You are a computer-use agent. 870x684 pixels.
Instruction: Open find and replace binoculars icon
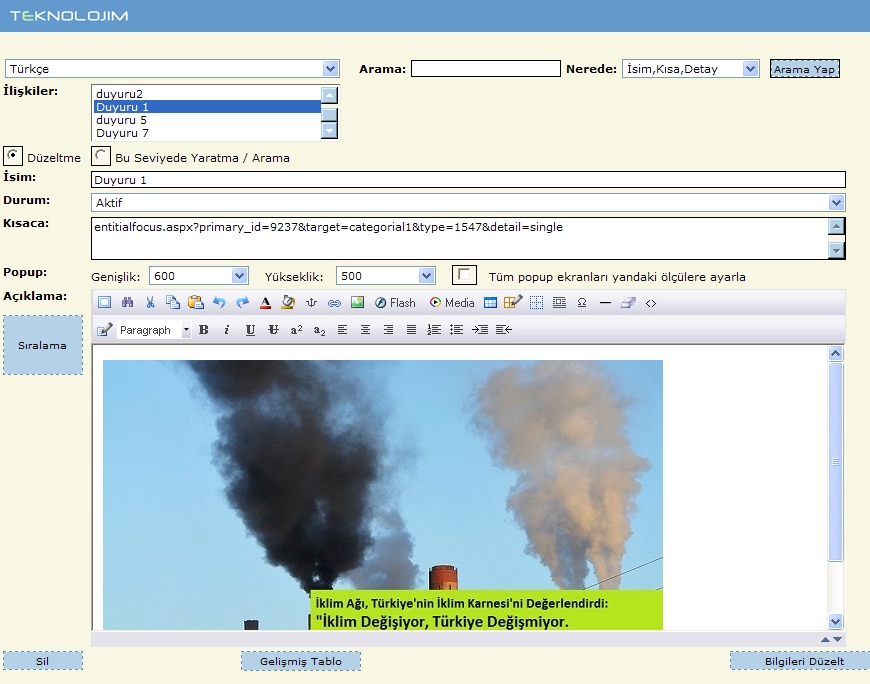pos(128,302)
